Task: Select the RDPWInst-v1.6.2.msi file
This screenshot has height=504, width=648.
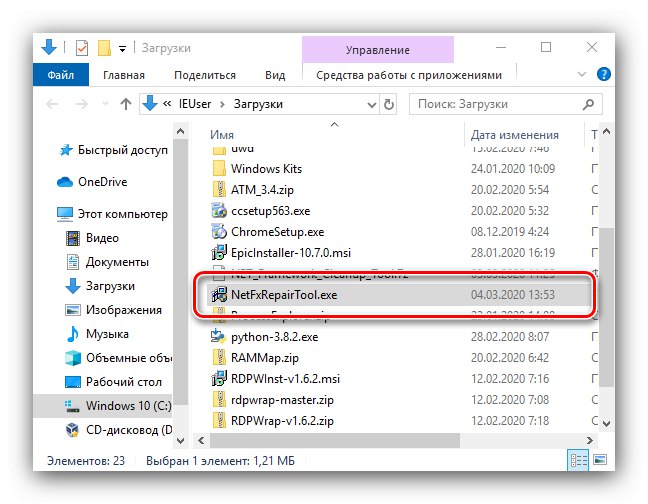Action: click(x=285, y=379)
